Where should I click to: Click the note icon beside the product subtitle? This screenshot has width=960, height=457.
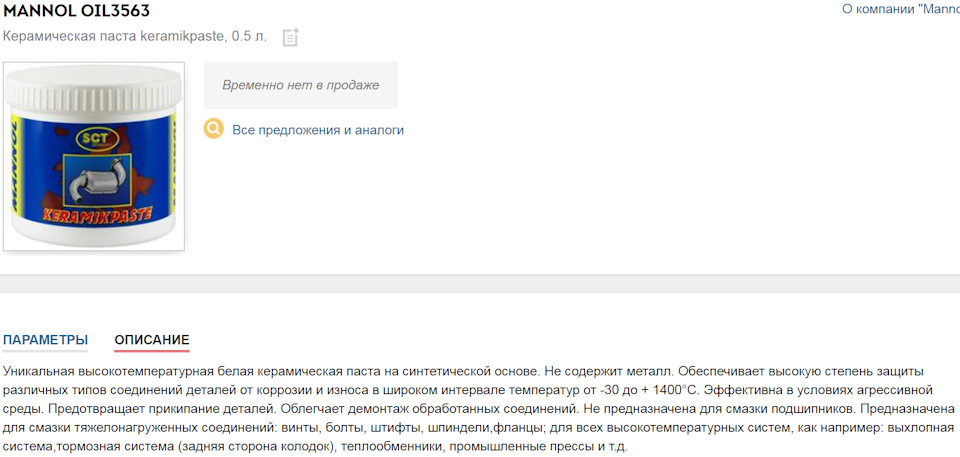[290, 37]
